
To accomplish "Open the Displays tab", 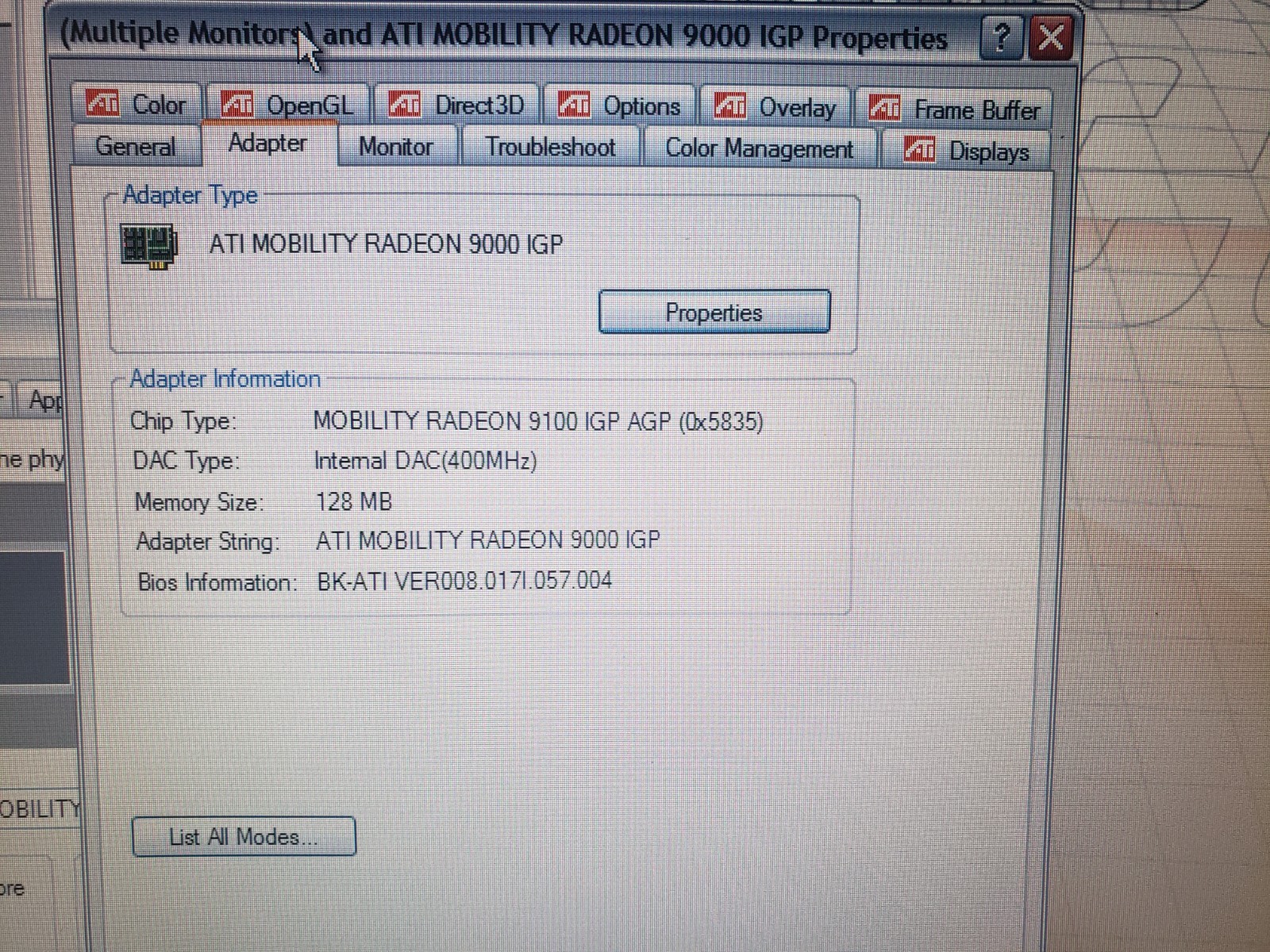I will (967, 151).
